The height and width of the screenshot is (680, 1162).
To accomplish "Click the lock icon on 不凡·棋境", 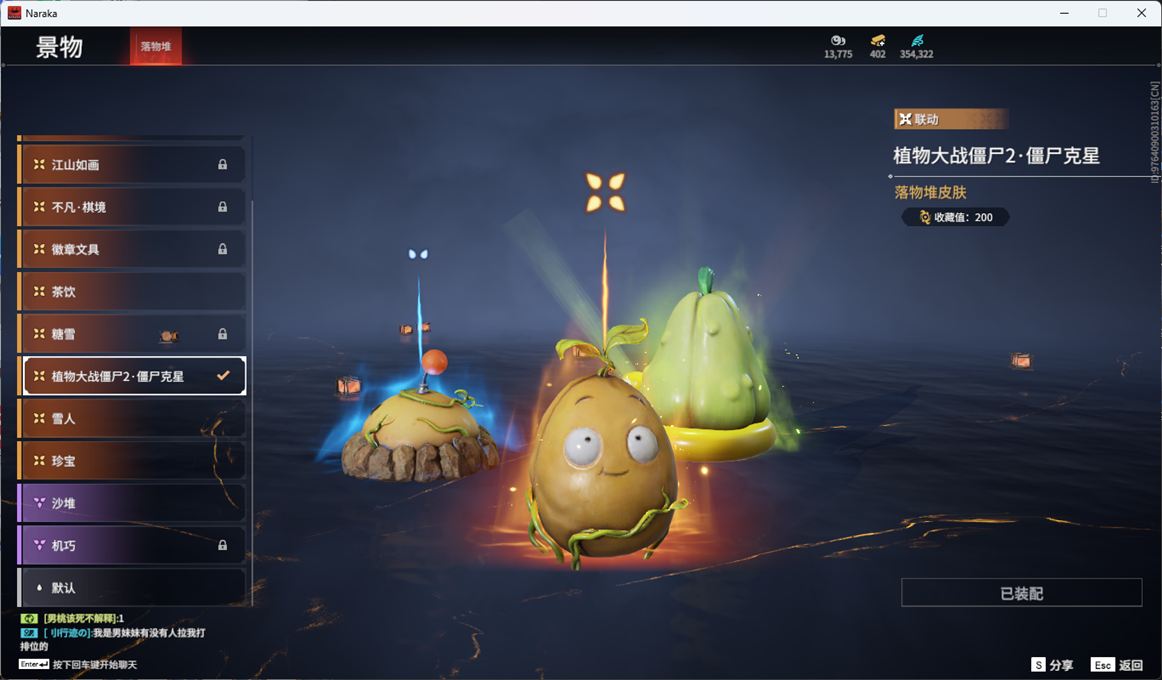I will pyautogui.click(x=222, y=207).
